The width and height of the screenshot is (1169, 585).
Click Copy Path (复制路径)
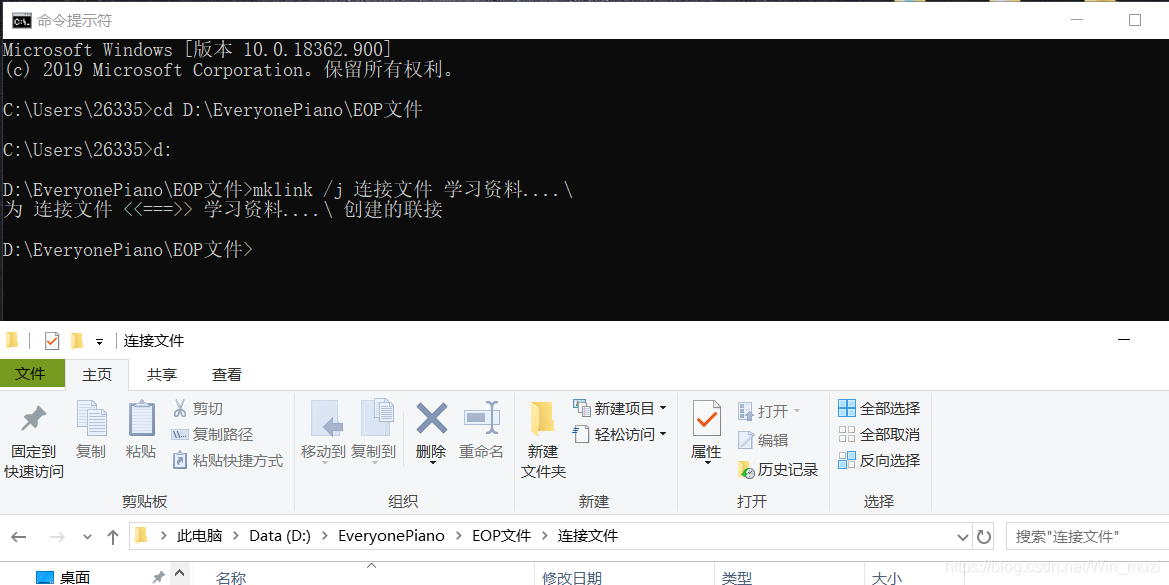pyautogui.click(x=212, y=434)
